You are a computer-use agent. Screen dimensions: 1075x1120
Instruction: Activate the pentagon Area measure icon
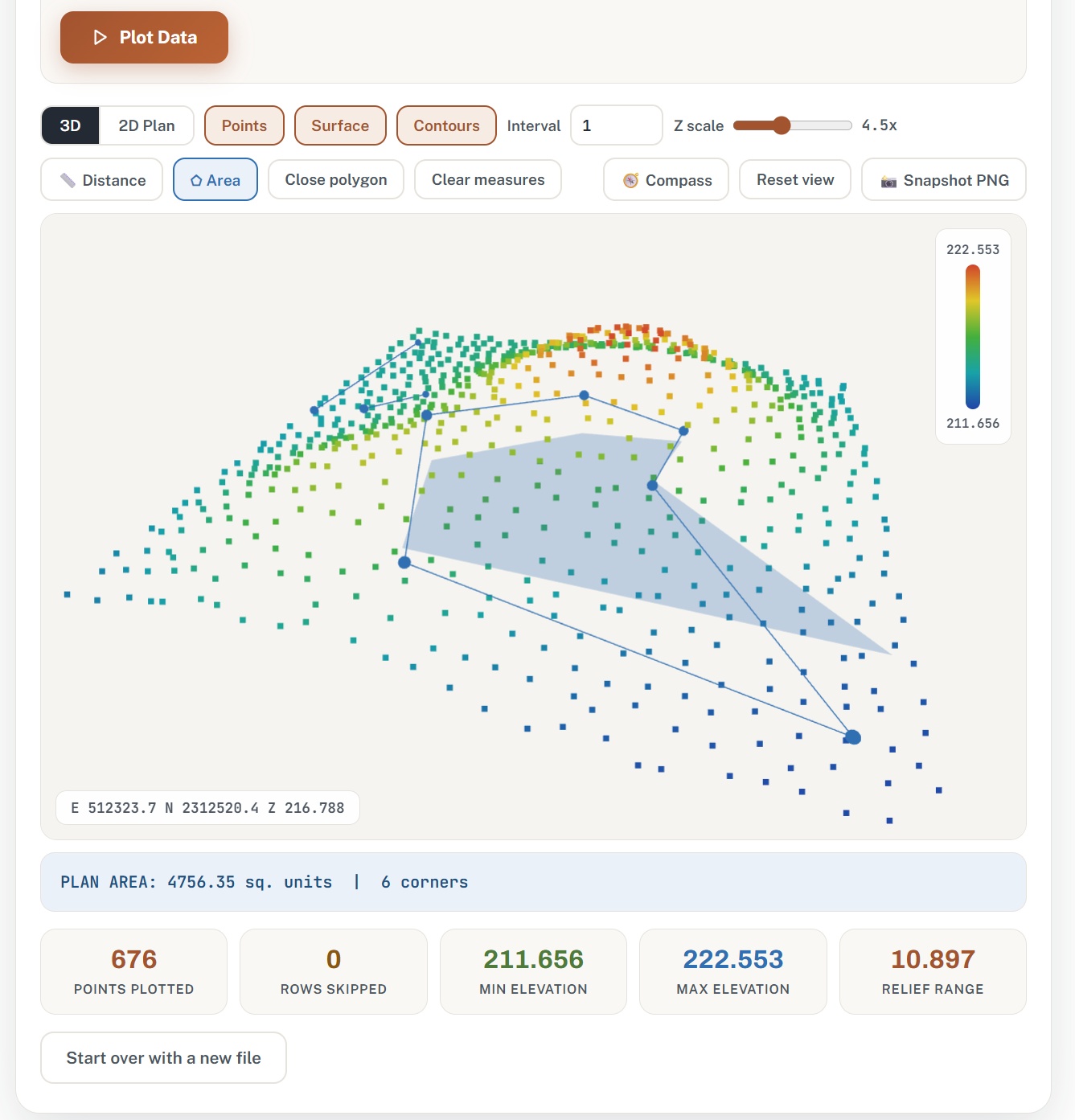coord(196,180)
